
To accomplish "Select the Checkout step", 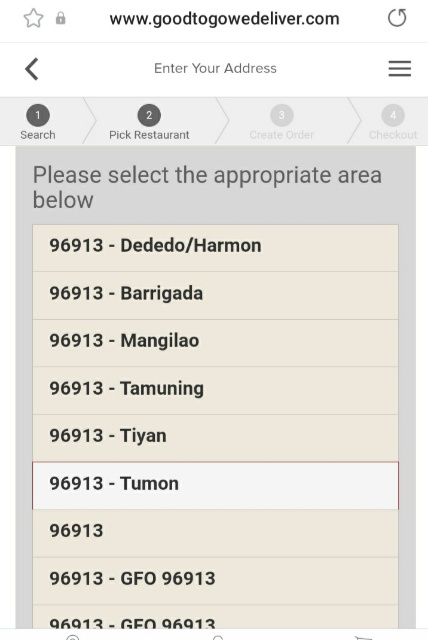I will click(393, 122).
